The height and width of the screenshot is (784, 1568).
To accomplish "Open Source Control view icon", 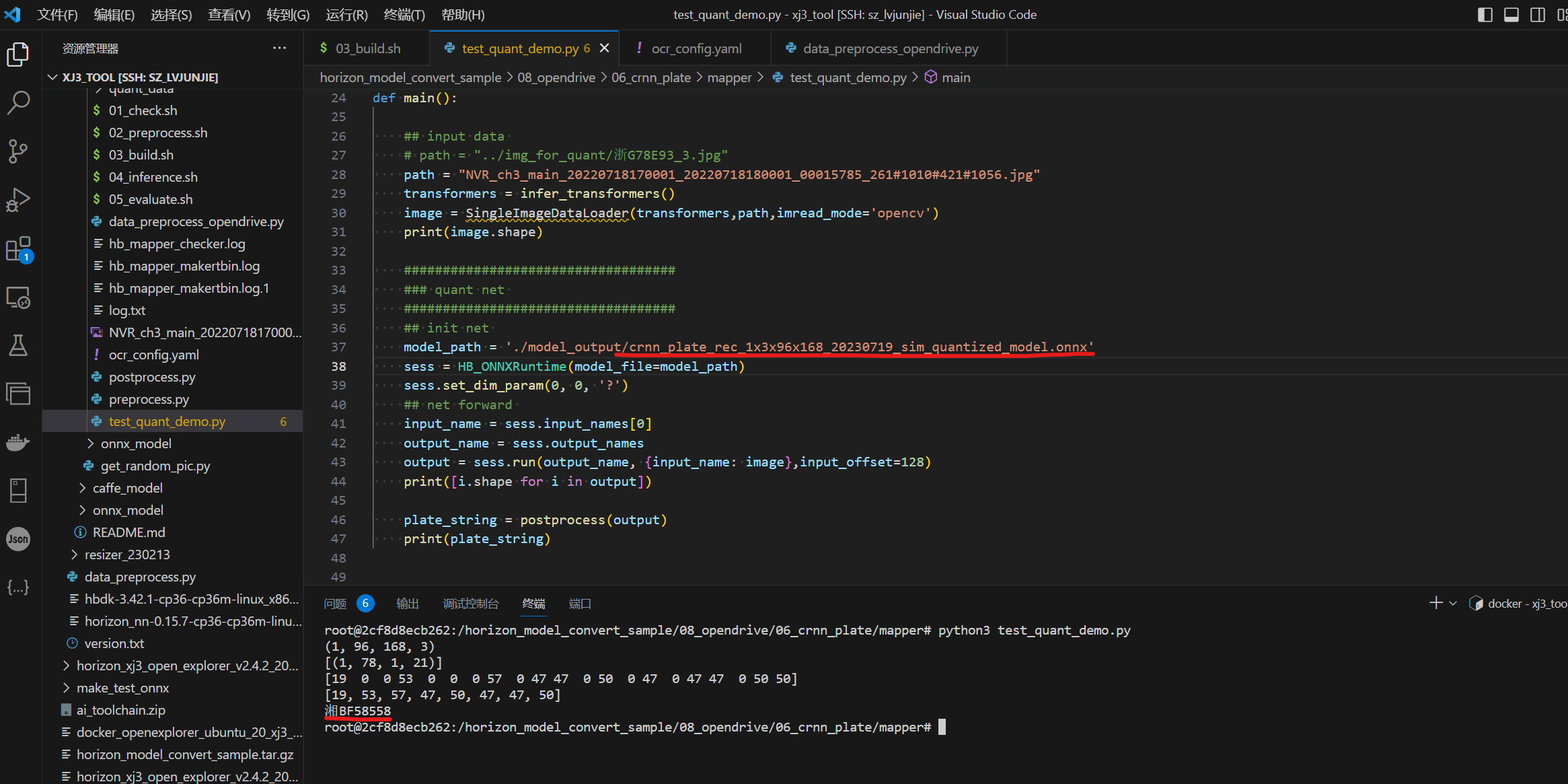I will (x=18, y=151).
